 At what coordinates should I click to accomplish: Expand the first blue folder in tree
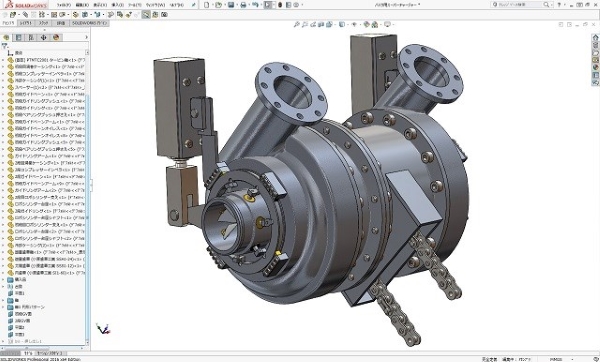(3, 280)
